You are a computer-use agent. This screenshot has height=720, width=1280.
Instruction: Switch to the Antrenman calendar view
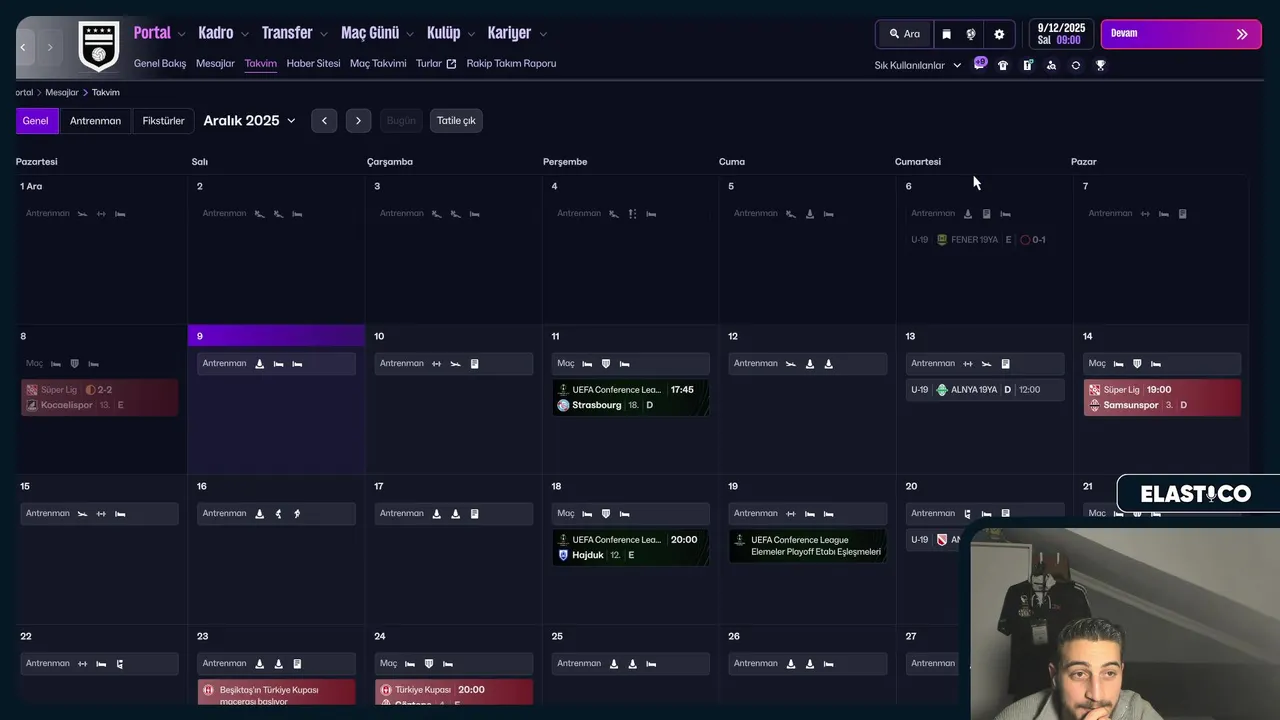[95, 121]
